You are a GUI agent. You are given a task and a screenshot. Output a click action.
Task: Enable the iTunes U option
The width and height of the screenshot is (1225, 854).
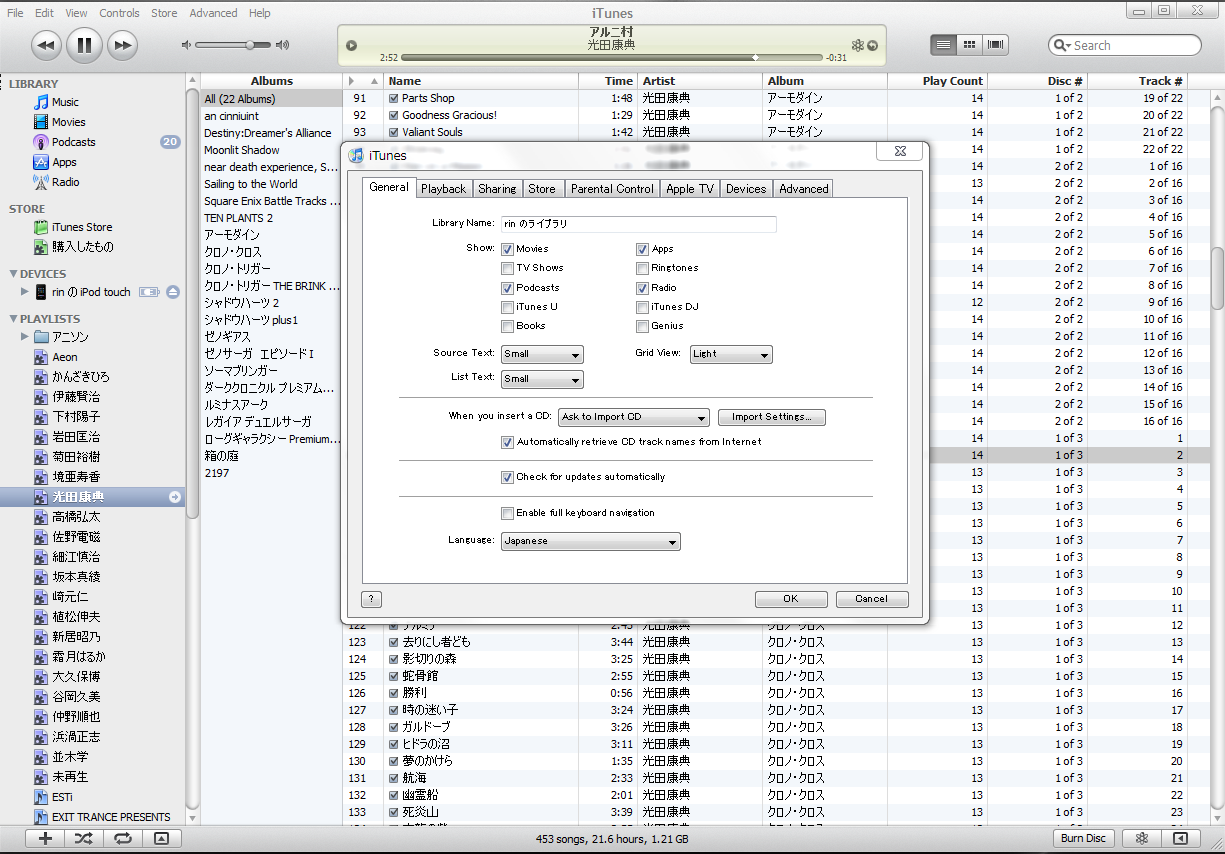click(508, 307)
